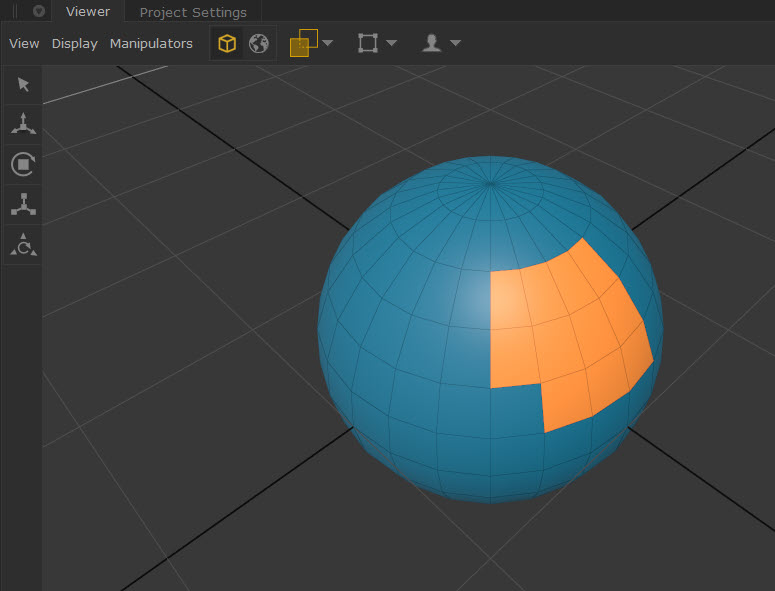Image resolution: width=775 pixels, height=591 pixels.
Task: Select the arrow selection tool
Action: point(23,85)
